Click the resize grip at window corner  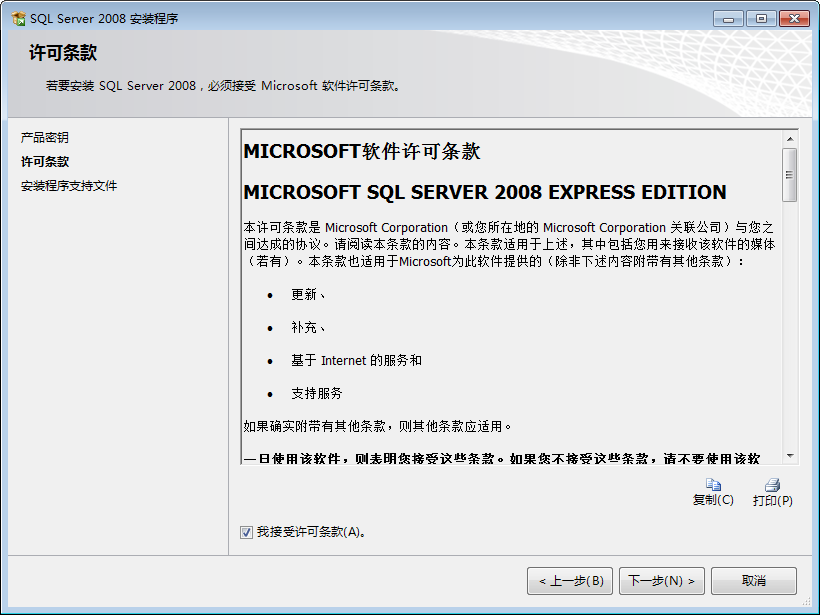click(807, 602)
